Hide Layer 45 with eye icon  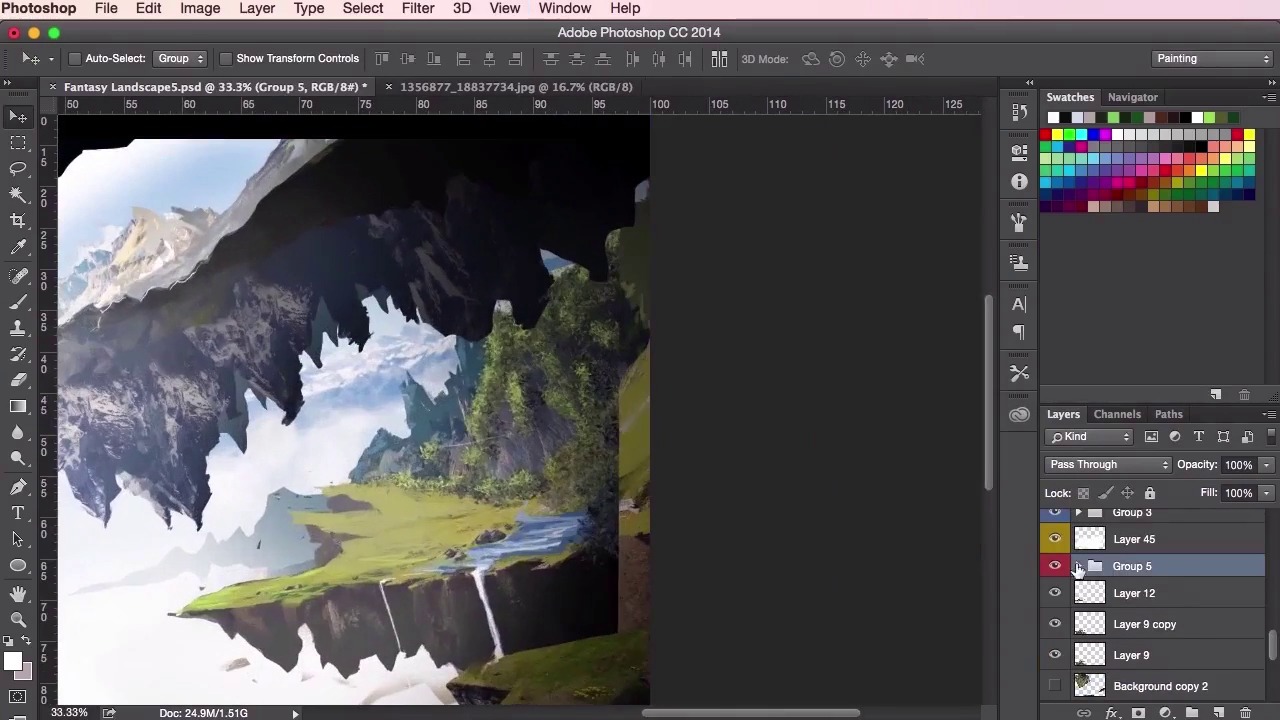[x=1055, y=539]
